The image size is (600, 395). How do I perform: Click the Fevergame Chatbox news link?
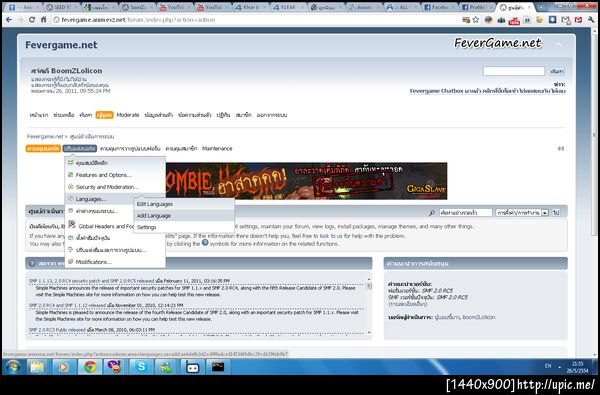(487, 91)
